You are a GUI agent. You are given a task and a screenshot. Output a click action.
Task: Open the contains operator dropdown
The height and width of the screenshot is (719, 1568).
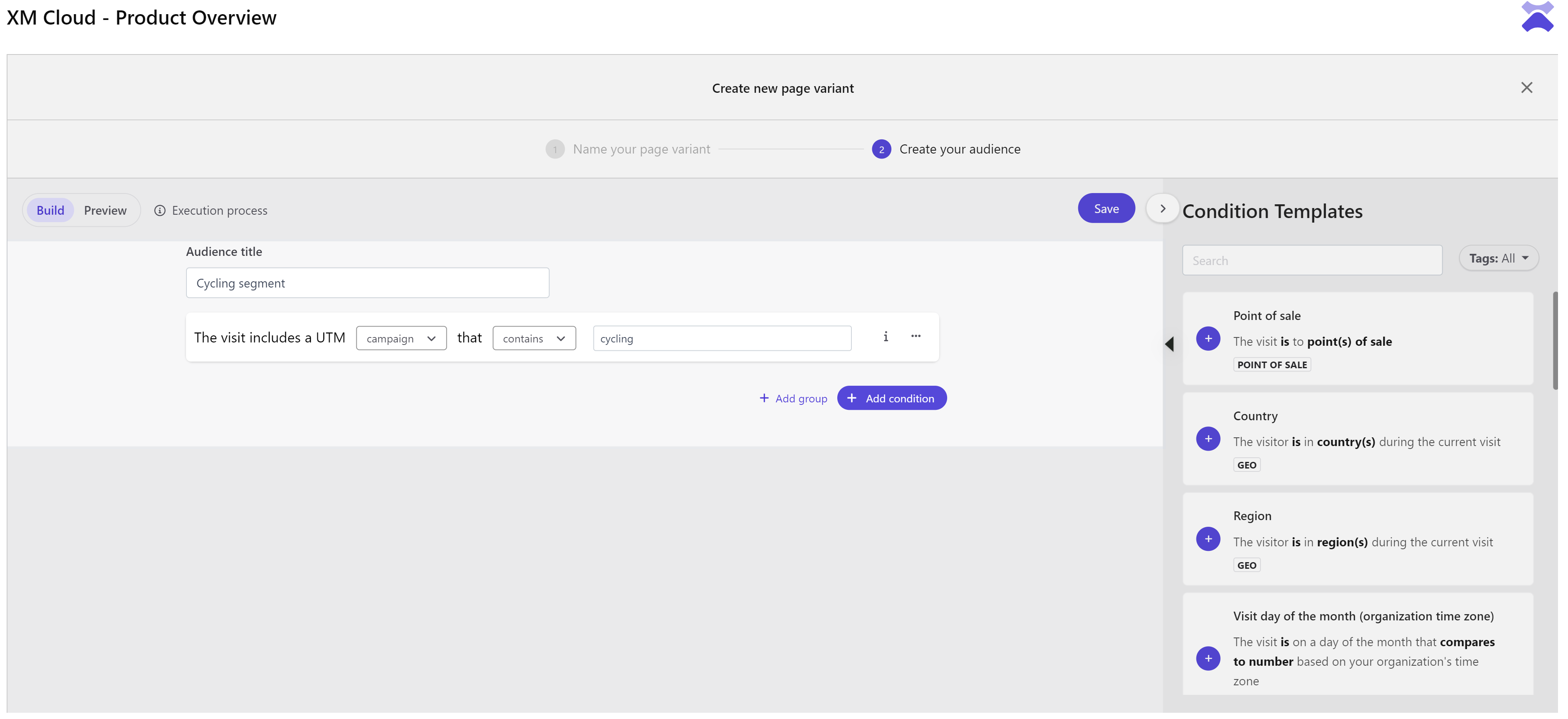coord(534,339)
